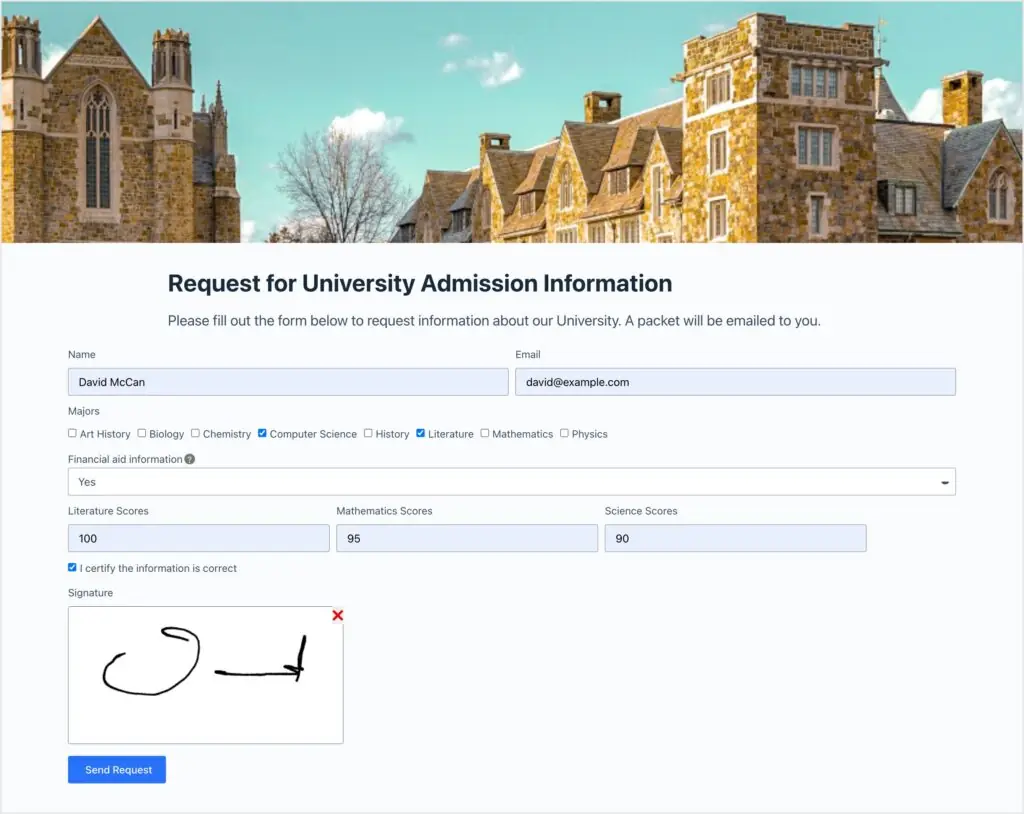Click the Name field containing David McCan
This screenshot has height=814, width=1024.
click(x=288, y=382)
